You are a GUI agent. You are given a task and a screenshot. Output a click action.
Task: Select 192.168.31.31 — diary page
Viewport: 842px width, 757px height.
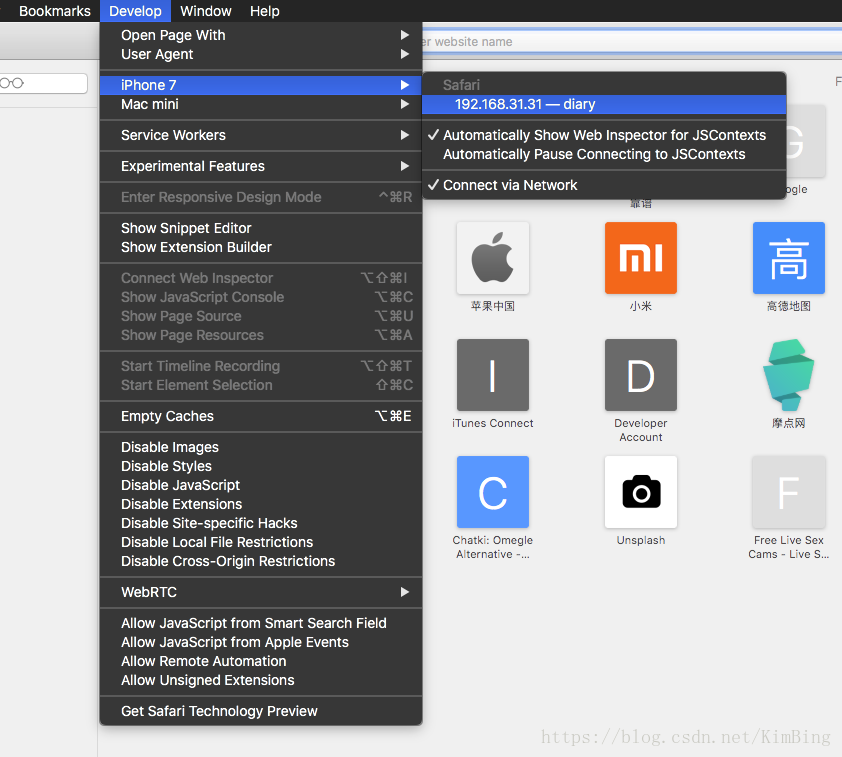604,104
